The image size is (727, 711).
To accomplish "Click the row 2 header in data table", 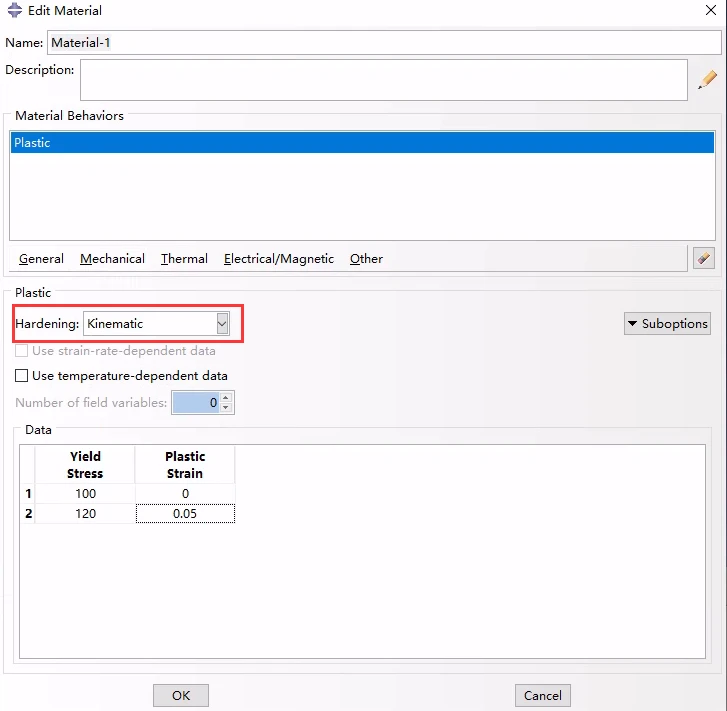I will pyautogui.click(x=28, y=513).
